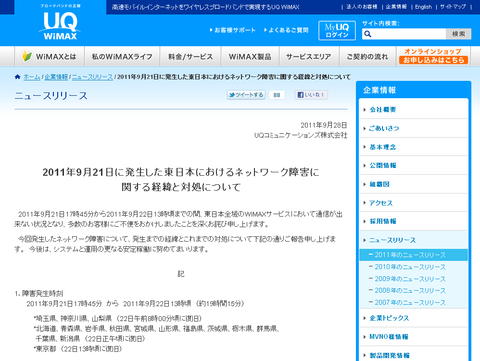Select 2009年のニュースリリース submenu item
Viewport: 480px width, 361px height.
410,279
